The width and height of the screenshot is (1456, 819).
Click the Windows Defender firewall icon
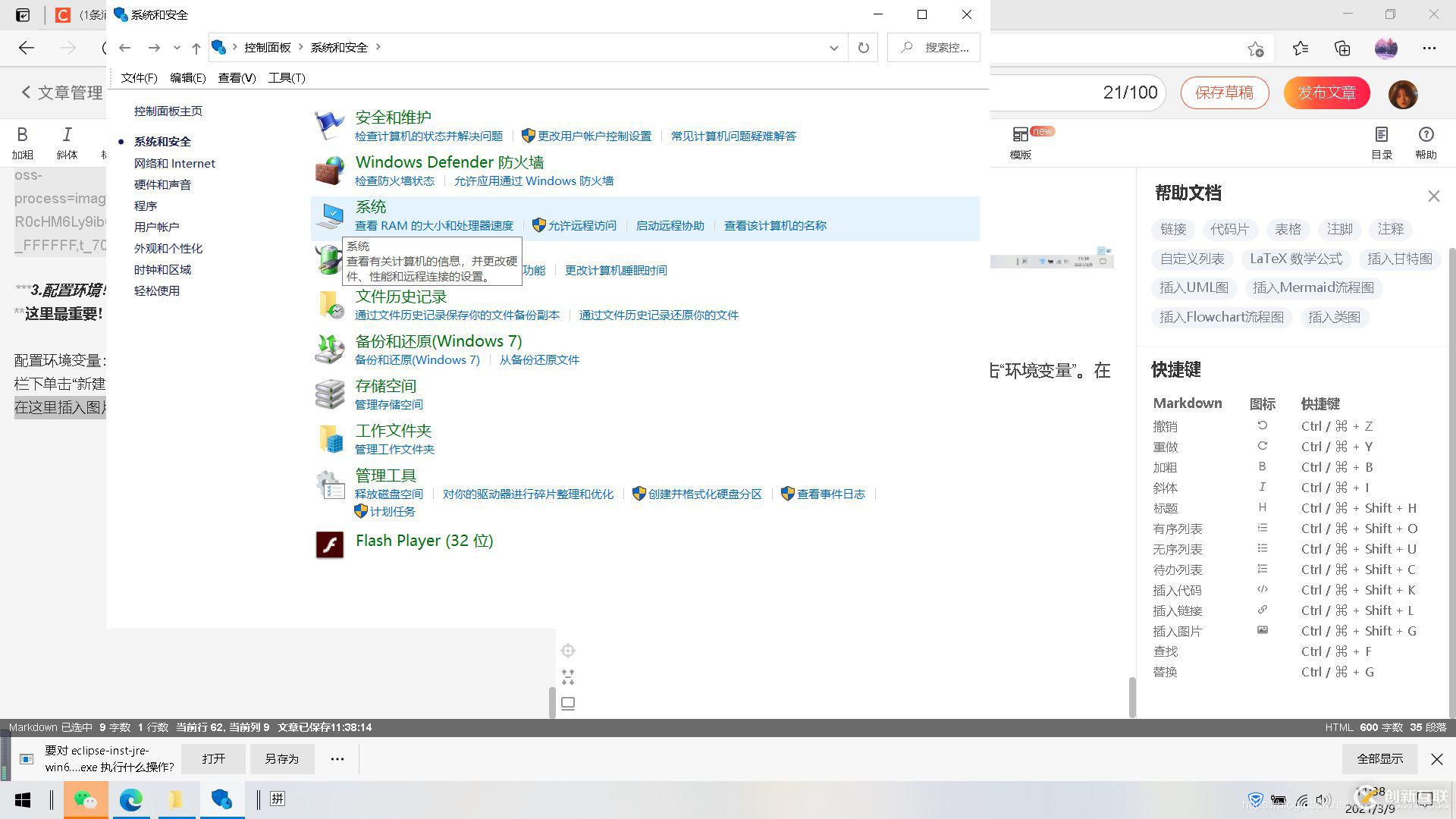[x=330, y=171]
